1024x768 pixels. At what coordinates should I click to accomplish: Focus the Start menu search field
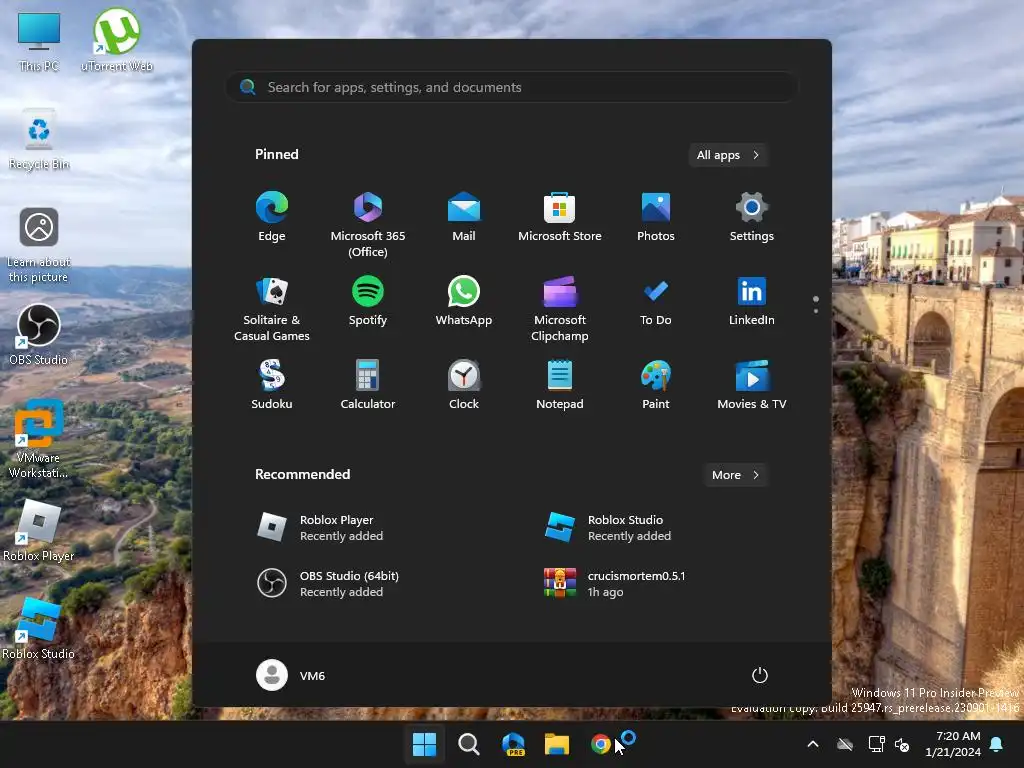[x=511, y=87]
